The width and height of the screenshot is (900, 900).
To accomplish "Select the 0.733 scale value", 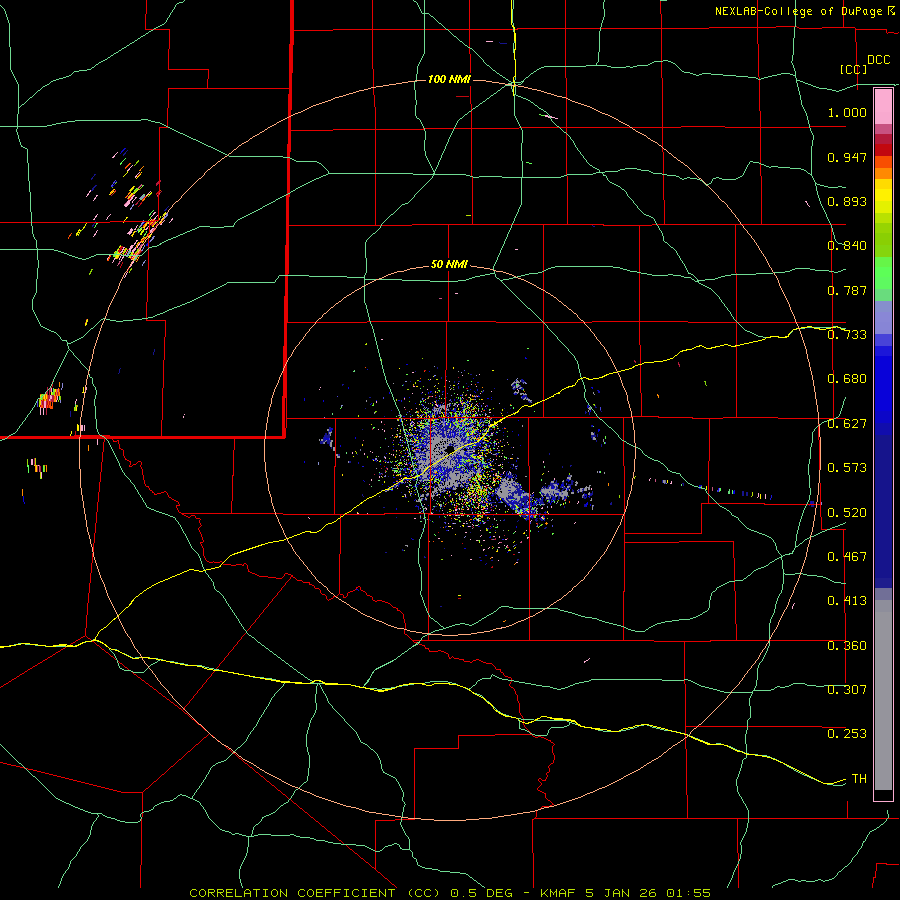I will (x=847, y=335).
